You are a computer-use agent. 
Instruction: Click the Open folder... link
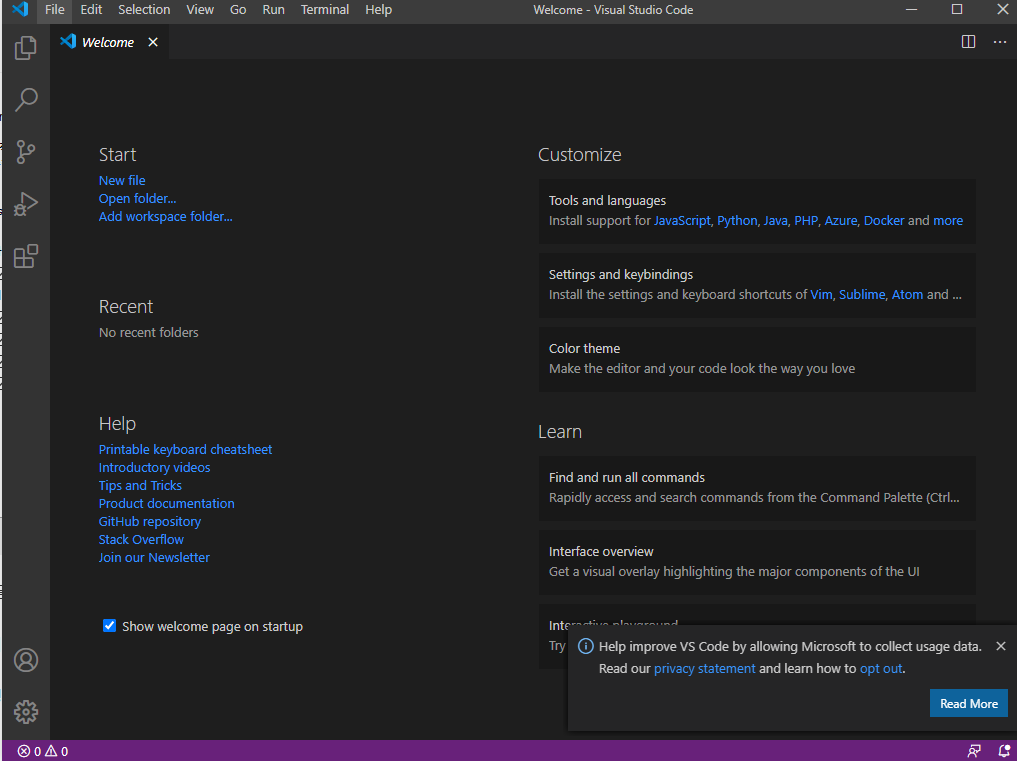pyautogui.click(x=138, y=199)
